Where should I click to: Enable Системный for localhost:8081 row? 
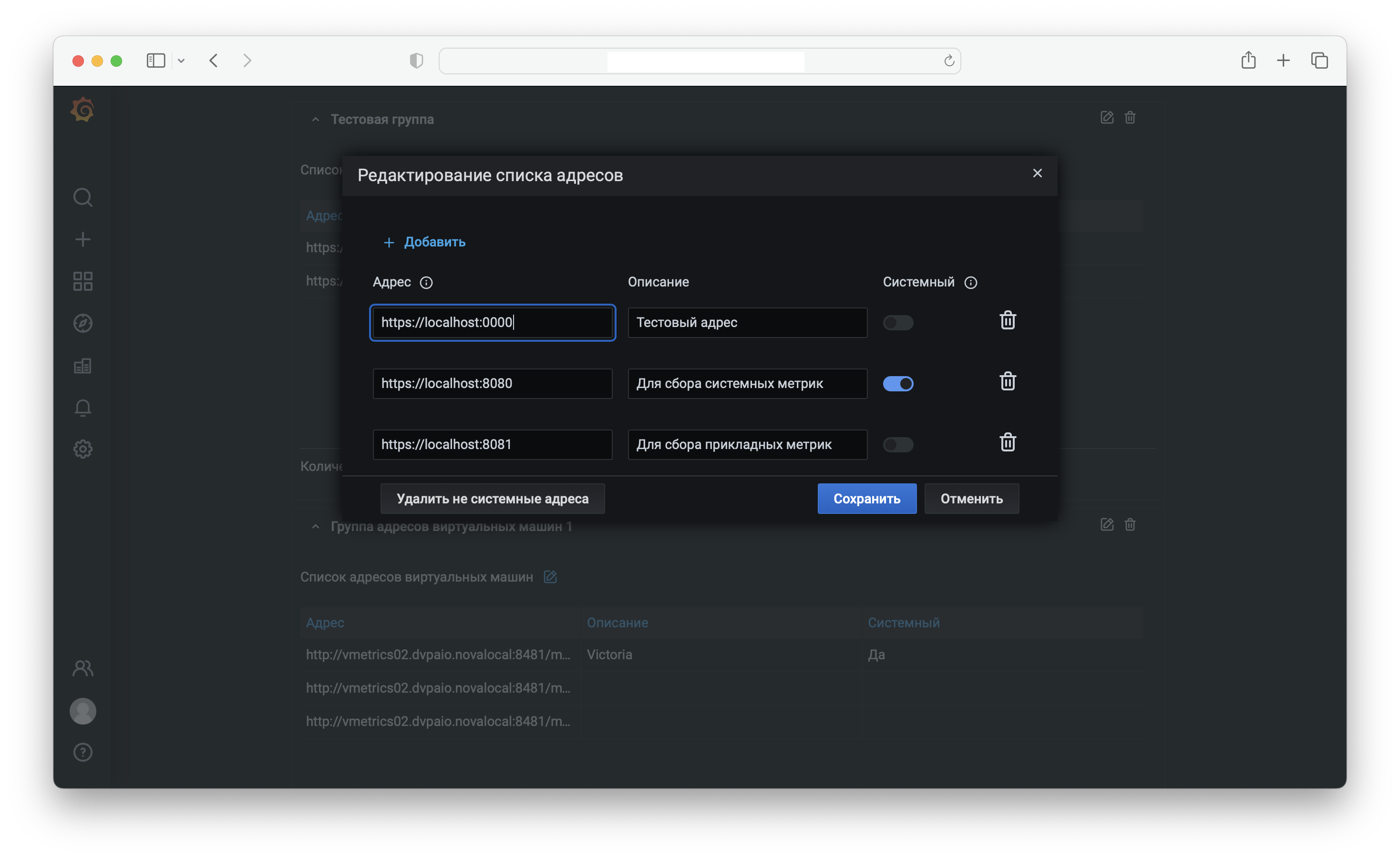(x=898, y=445)
